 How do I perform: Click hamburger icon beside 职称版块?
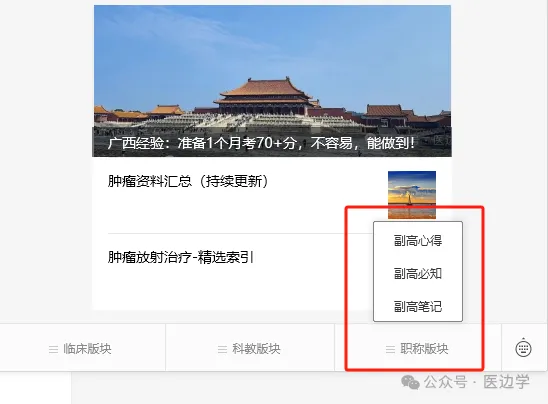(390, 349)
